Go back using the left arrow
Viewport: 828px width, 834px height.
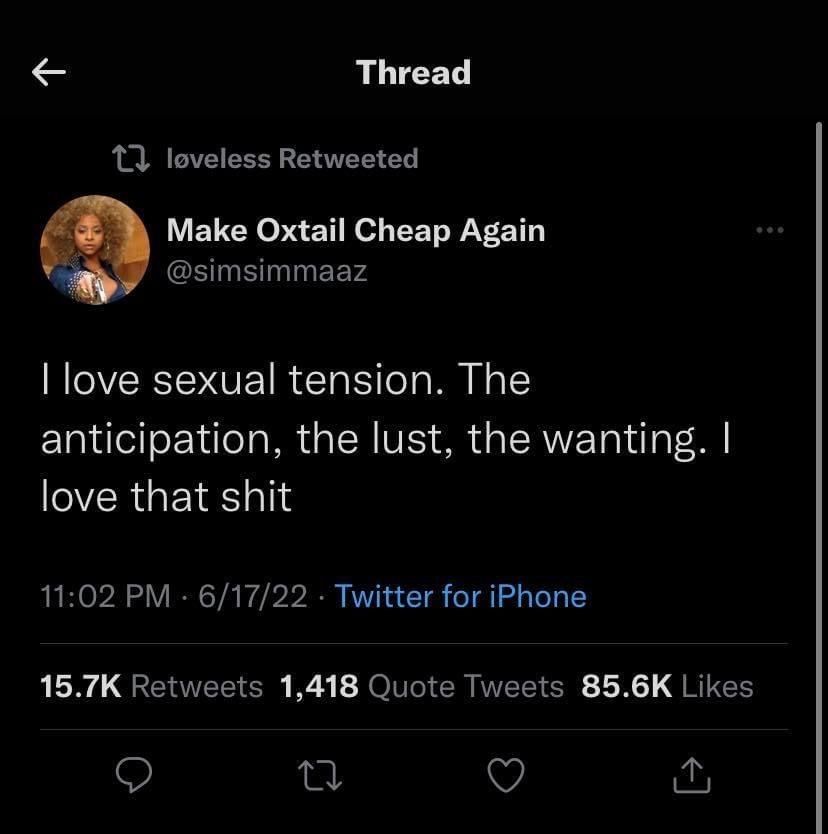[48, 72]
